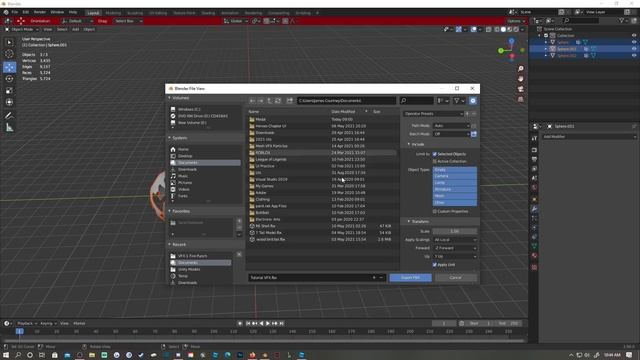Open the Edit menu
This screenshot has height=360, width=640.
tap(26, 12)
